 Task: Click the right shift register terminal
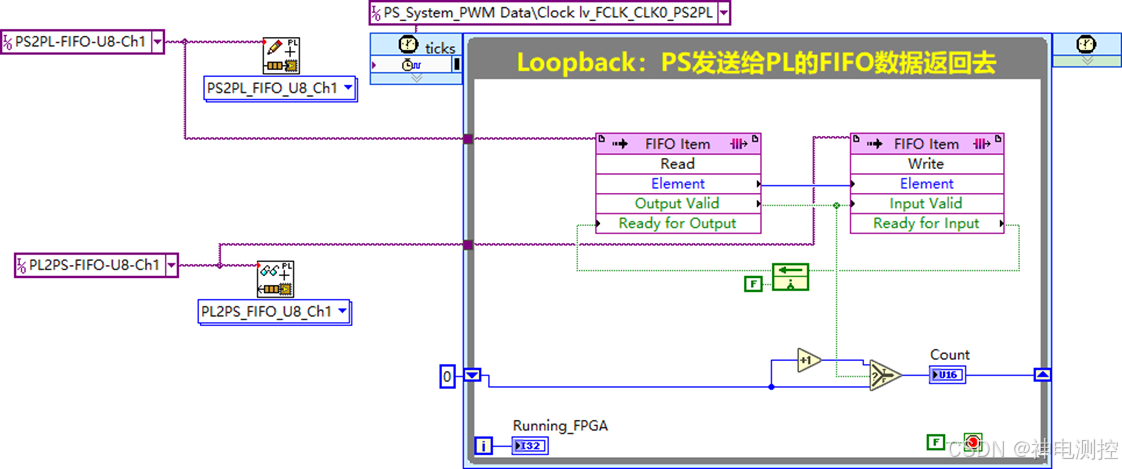pyautogui.click(x=1043, y=374)
